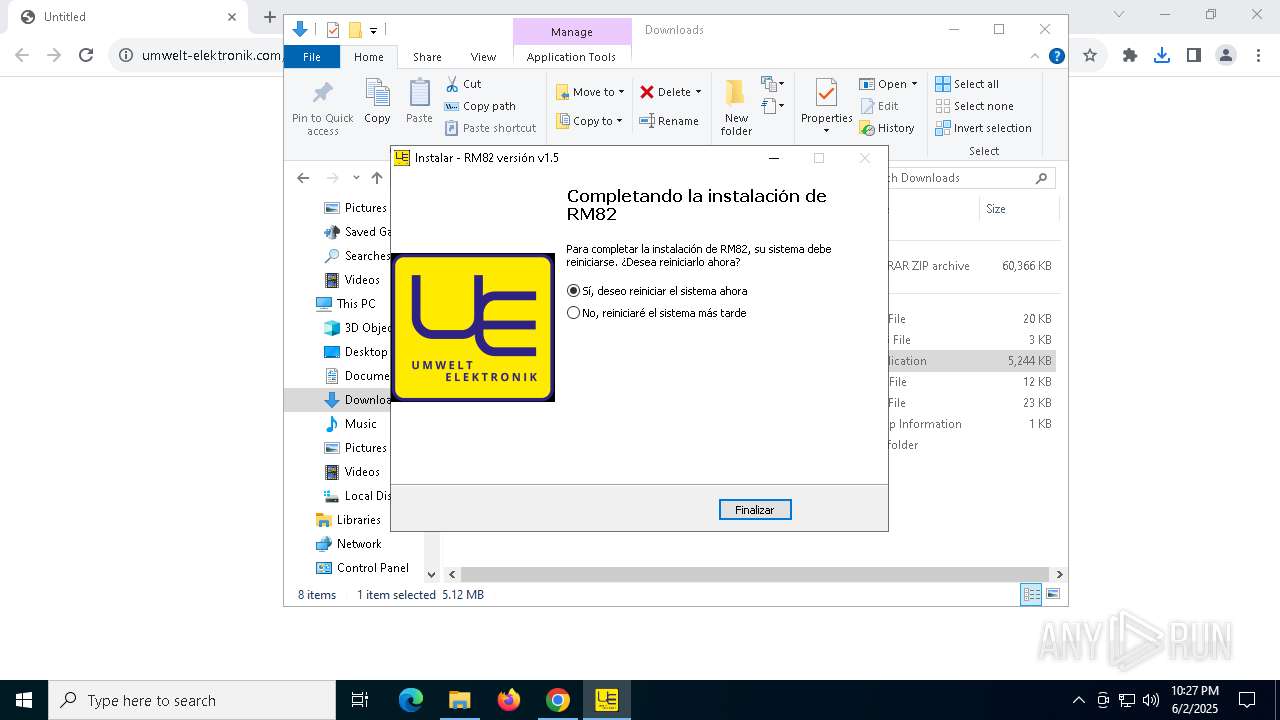Click the Properties icon
Image resolution: width=1280 pixels, height=720 pixels.
826,94
